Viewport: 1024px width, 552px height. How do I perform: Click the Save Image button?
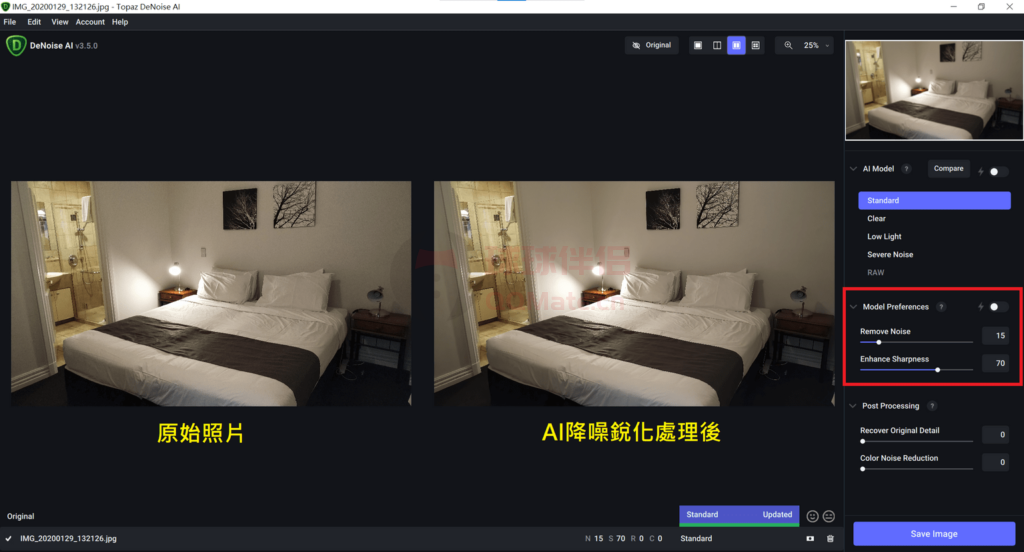pyautogui.click(x=933, y=534)
